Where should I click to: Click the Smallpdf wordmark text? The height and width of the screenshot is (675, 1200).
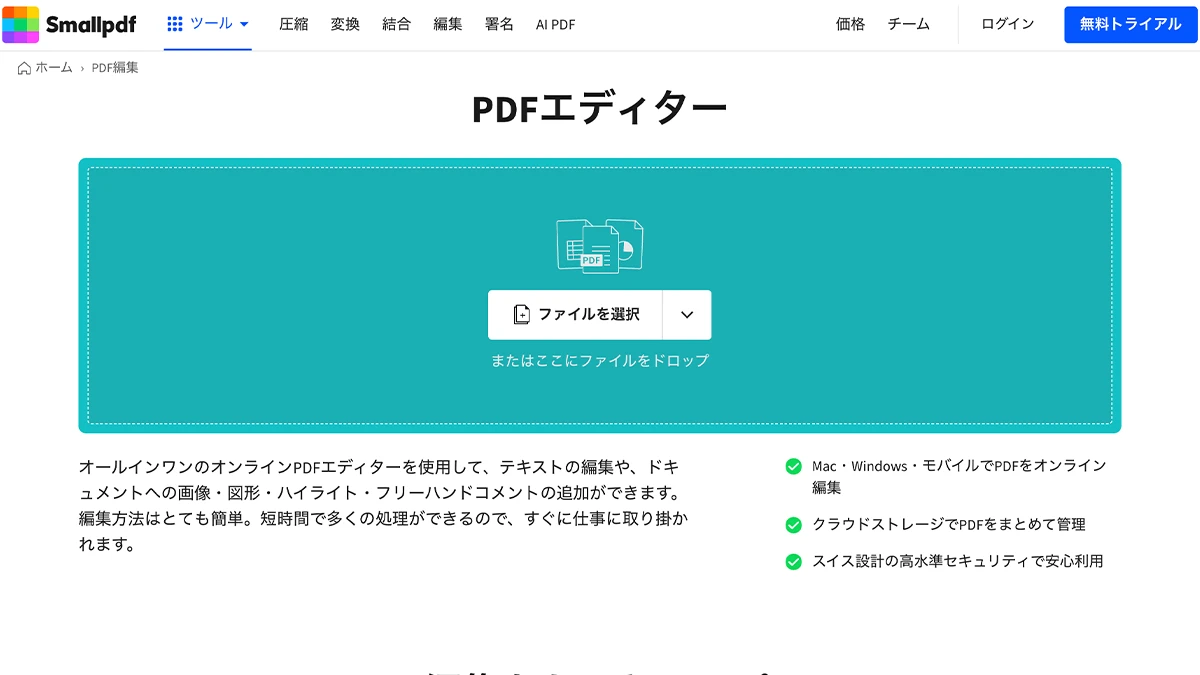pos(91,24)
